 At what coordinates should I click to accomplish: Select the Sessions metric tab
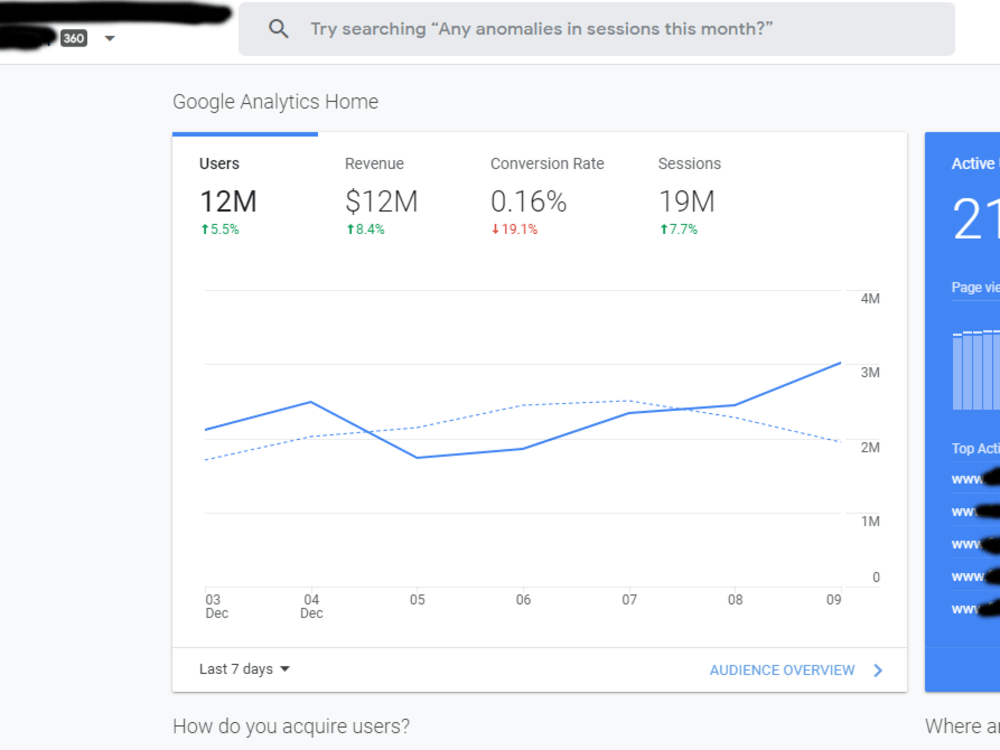coord(689,195)
